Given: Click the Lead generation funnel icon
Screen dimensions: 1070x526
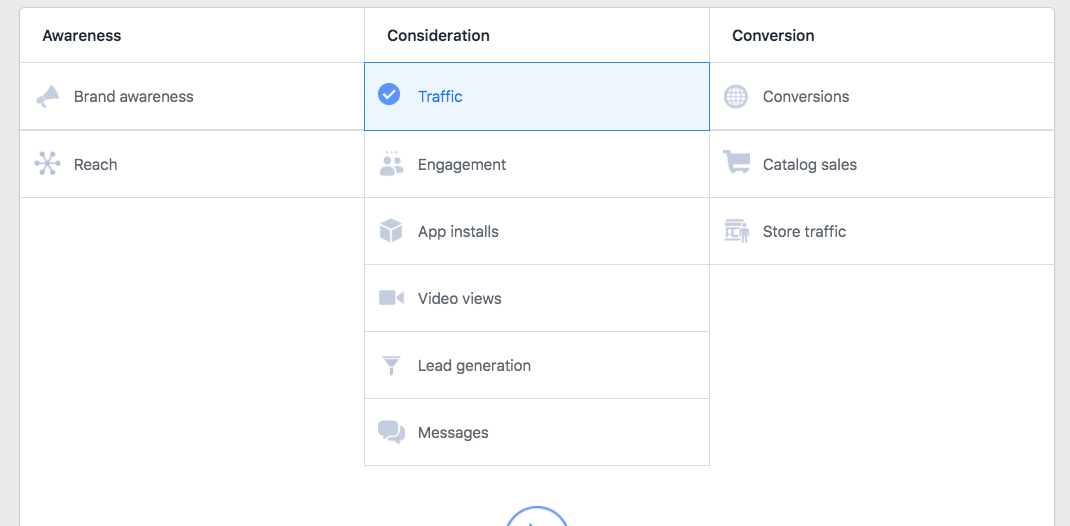Looking at the screenshot, I should coord(391,365).
